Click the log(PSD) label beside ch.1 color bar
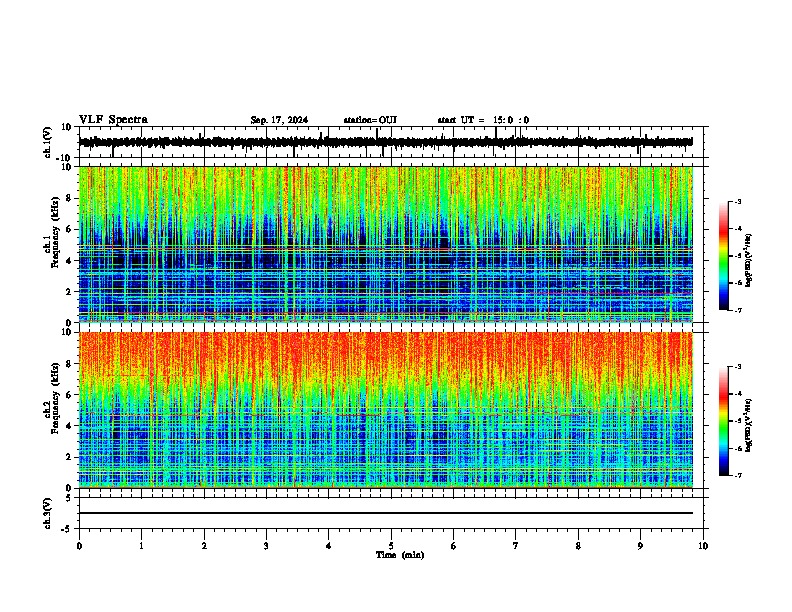 [x=749, y=261]
